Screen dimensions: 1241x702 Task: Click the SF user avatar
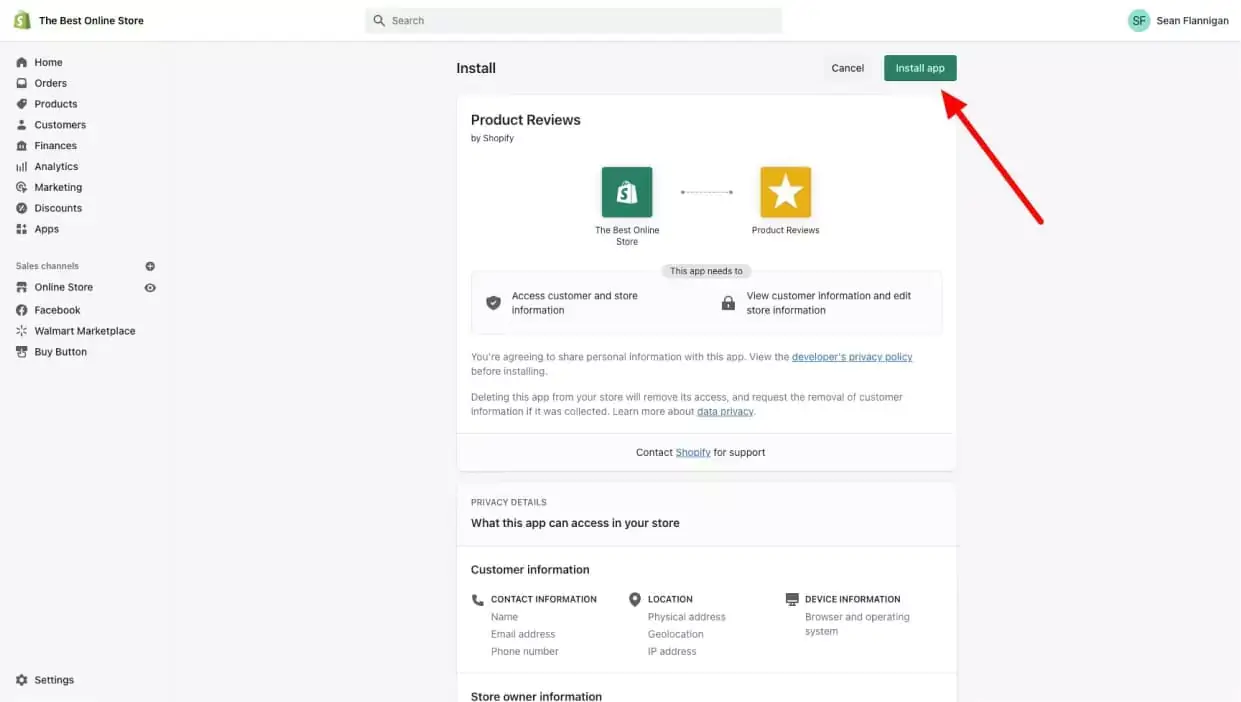tap(1139, 20)
